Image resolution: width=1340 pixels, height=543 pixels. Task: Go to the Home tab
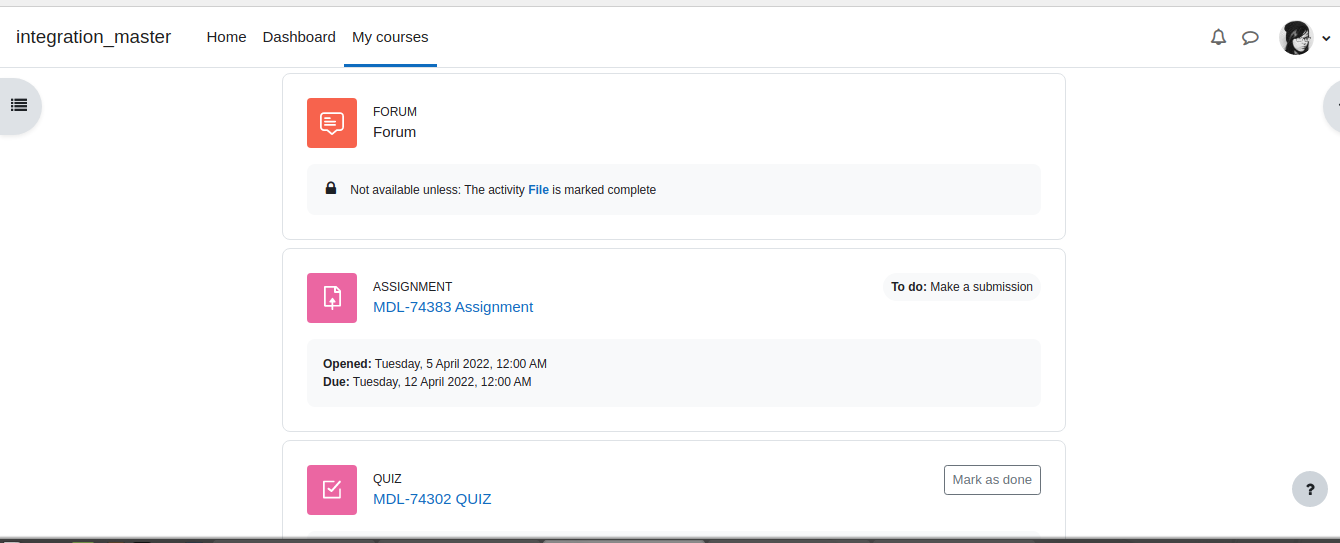(x=226, y=37)
